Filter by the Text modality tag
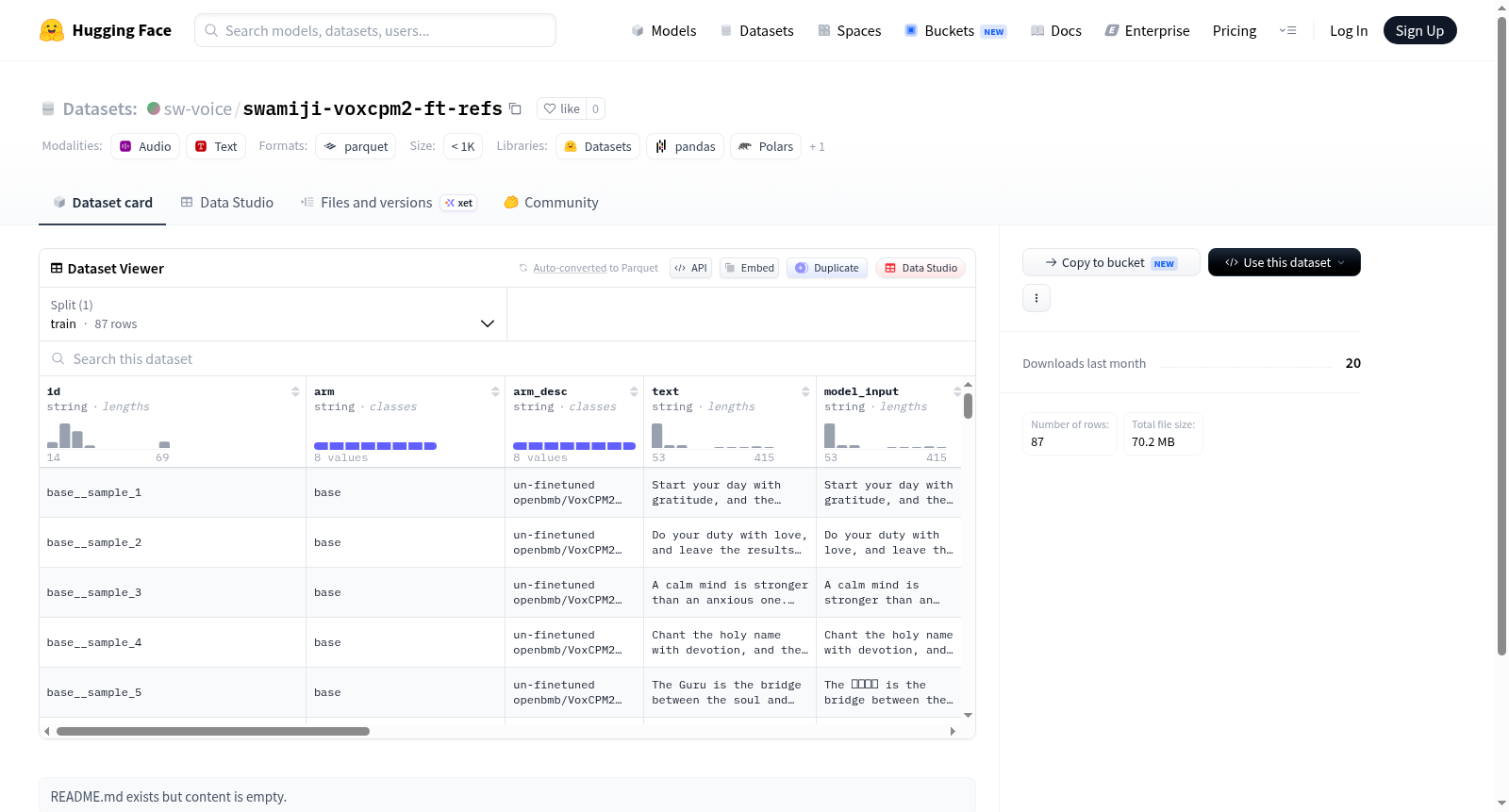This screenshot has width=1509, height=812. coord(216,146)
